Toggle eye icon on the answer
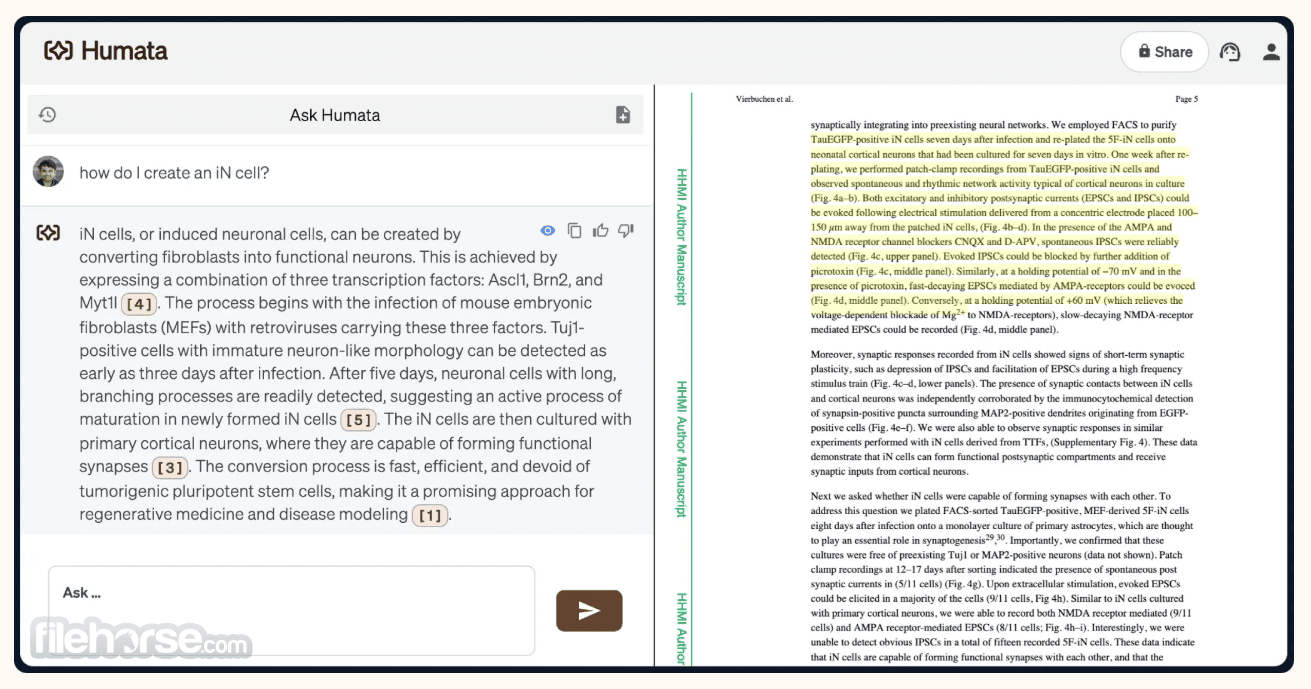Viewport: 1311px width, 689px height. tap(548, 231)
